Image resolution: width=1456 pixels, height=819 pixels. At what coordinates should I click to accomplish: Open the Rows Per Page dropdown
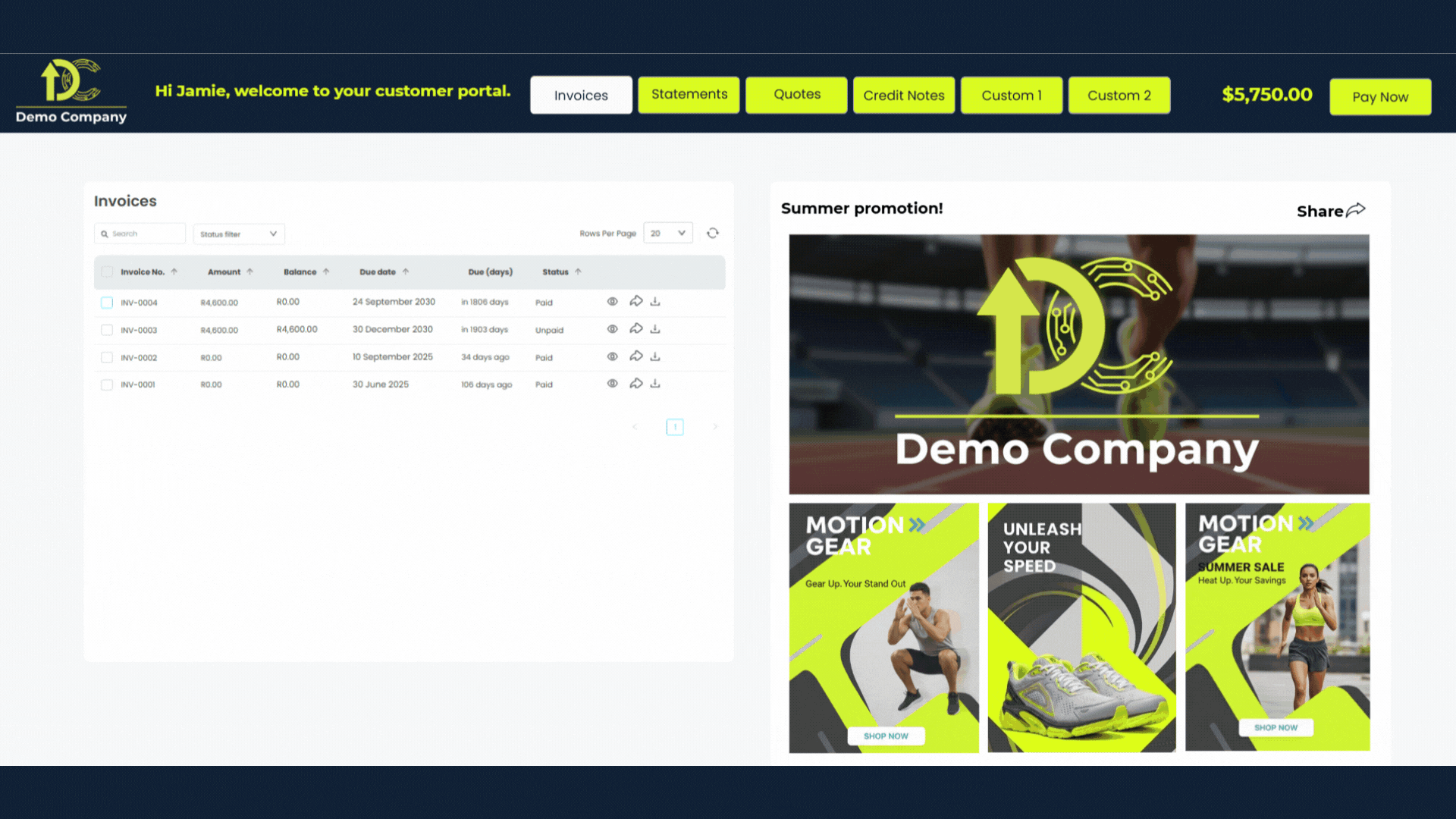(667, 233)
